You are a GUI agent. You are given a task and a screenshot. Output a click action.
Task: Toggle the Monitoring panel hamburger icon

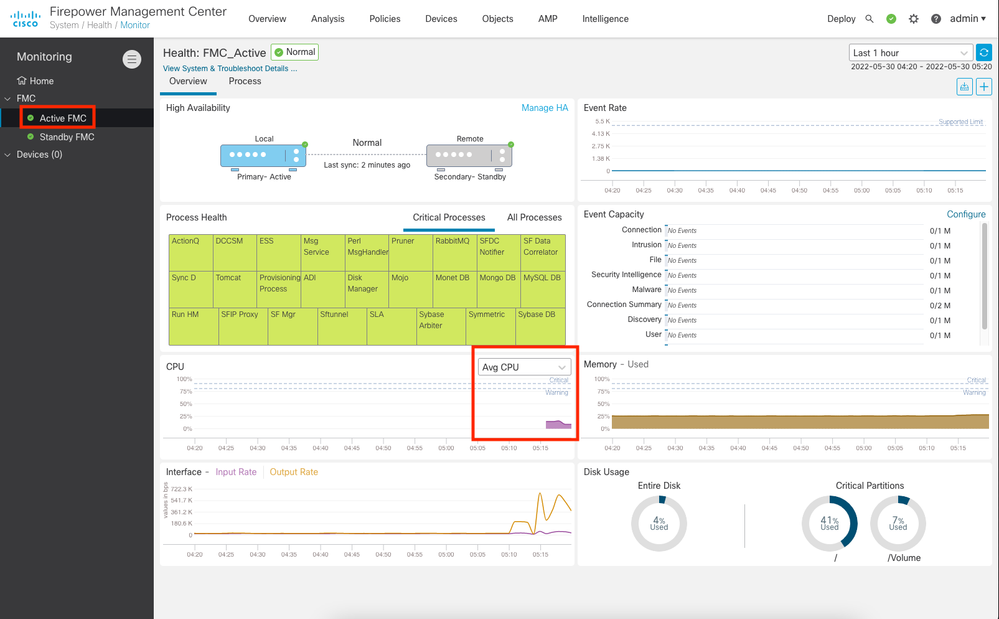click(132, 59)
